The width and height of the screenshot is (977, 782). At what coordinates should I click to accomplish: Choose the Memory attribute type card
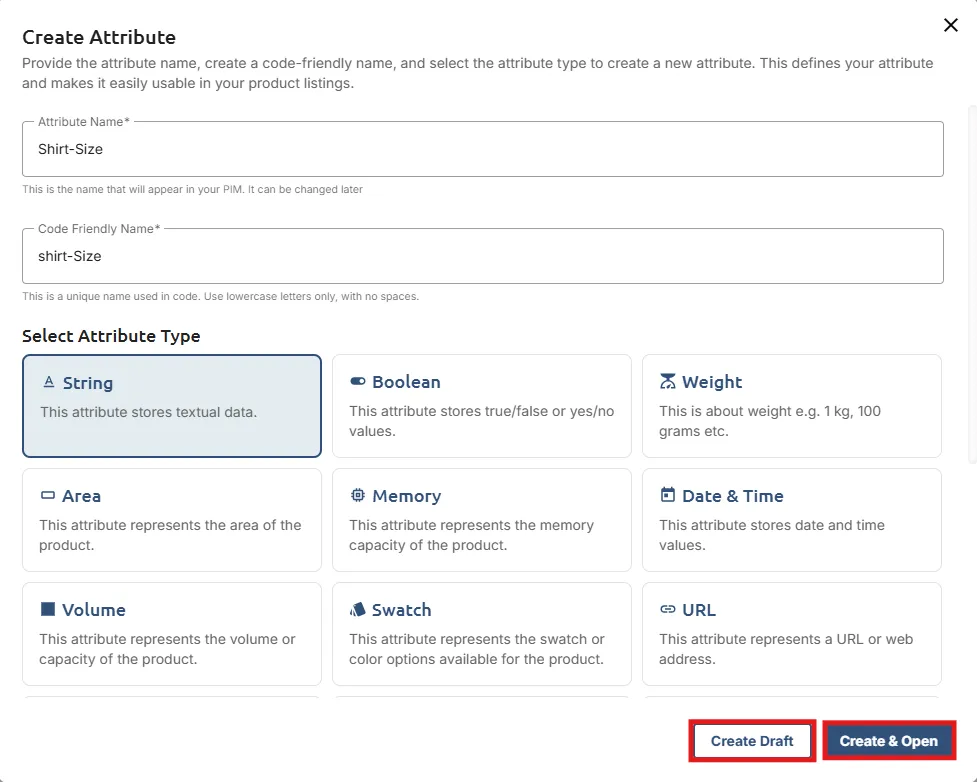(x=482, y=520)
